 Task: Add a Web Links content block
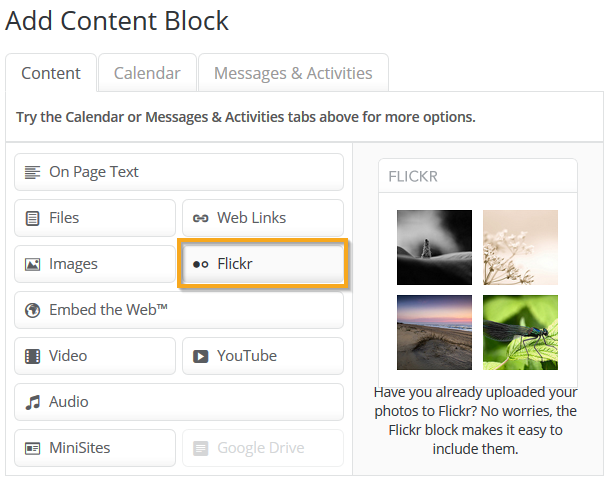pos(263,218)
